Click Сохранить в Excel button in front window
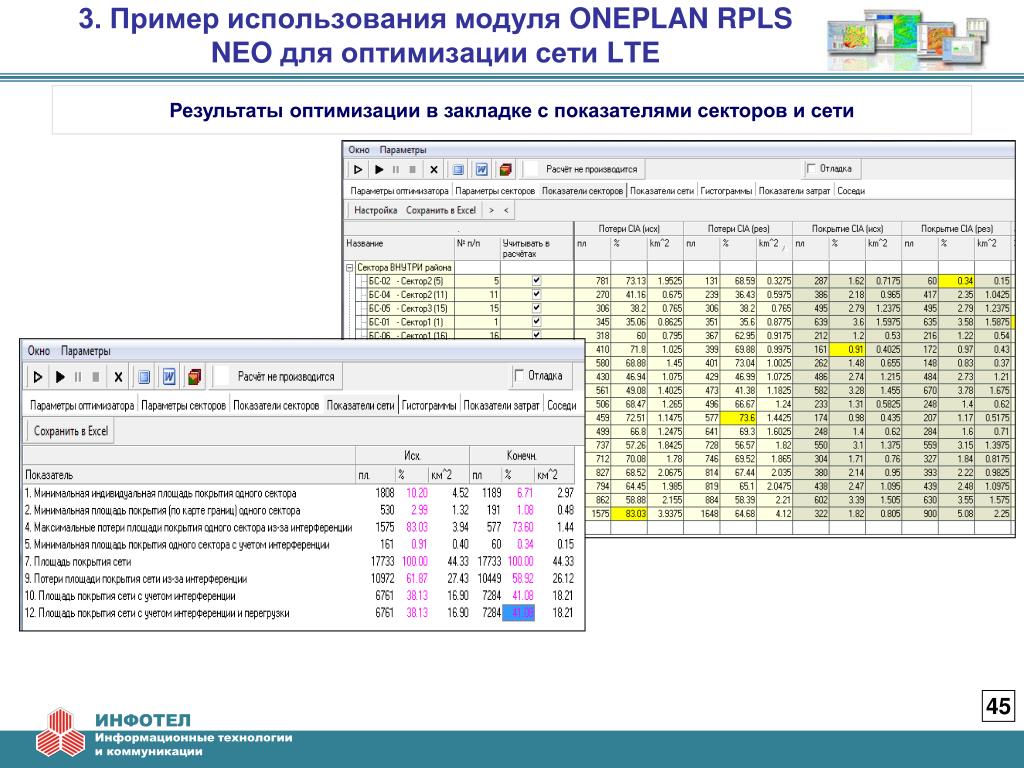This screenshot has height=768, width=1024. [71, 431]
